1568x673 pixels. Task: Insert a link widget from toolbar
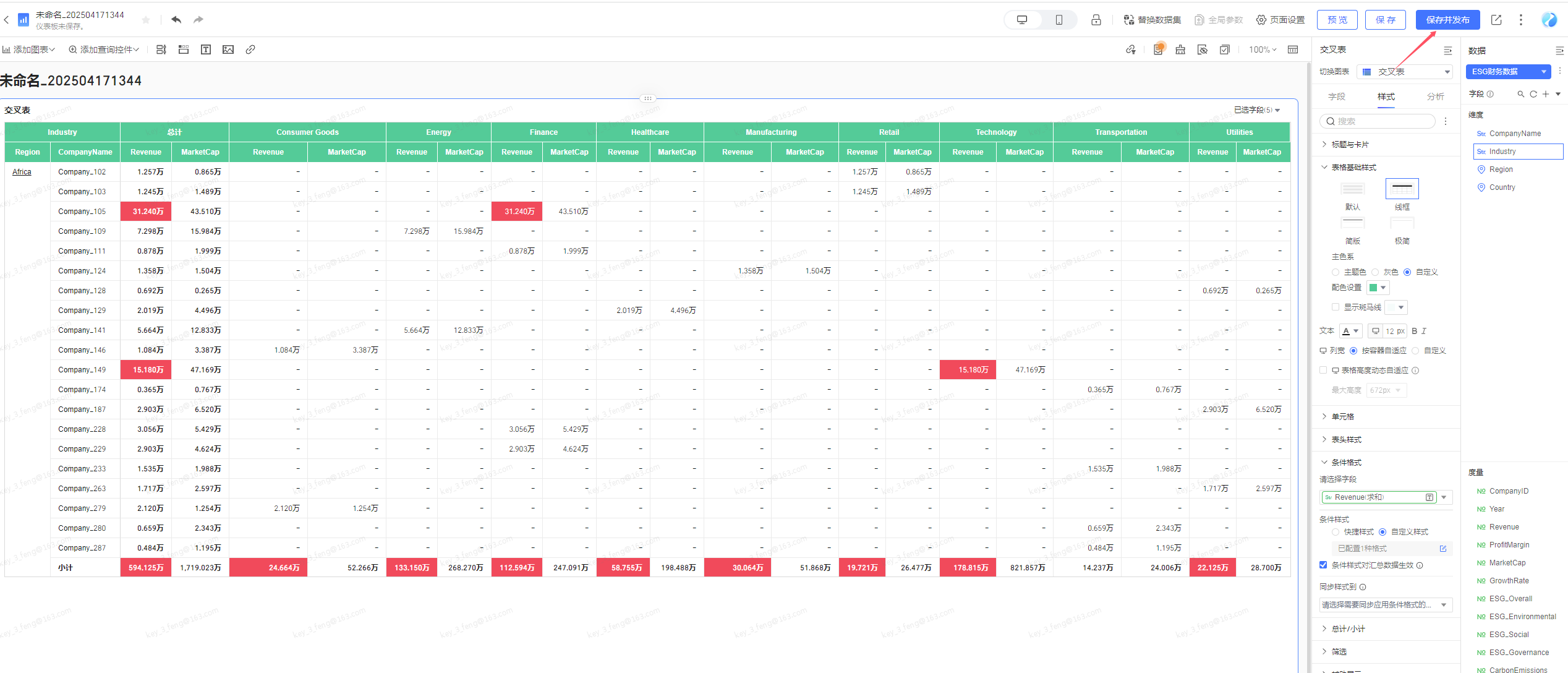[250, 49]
